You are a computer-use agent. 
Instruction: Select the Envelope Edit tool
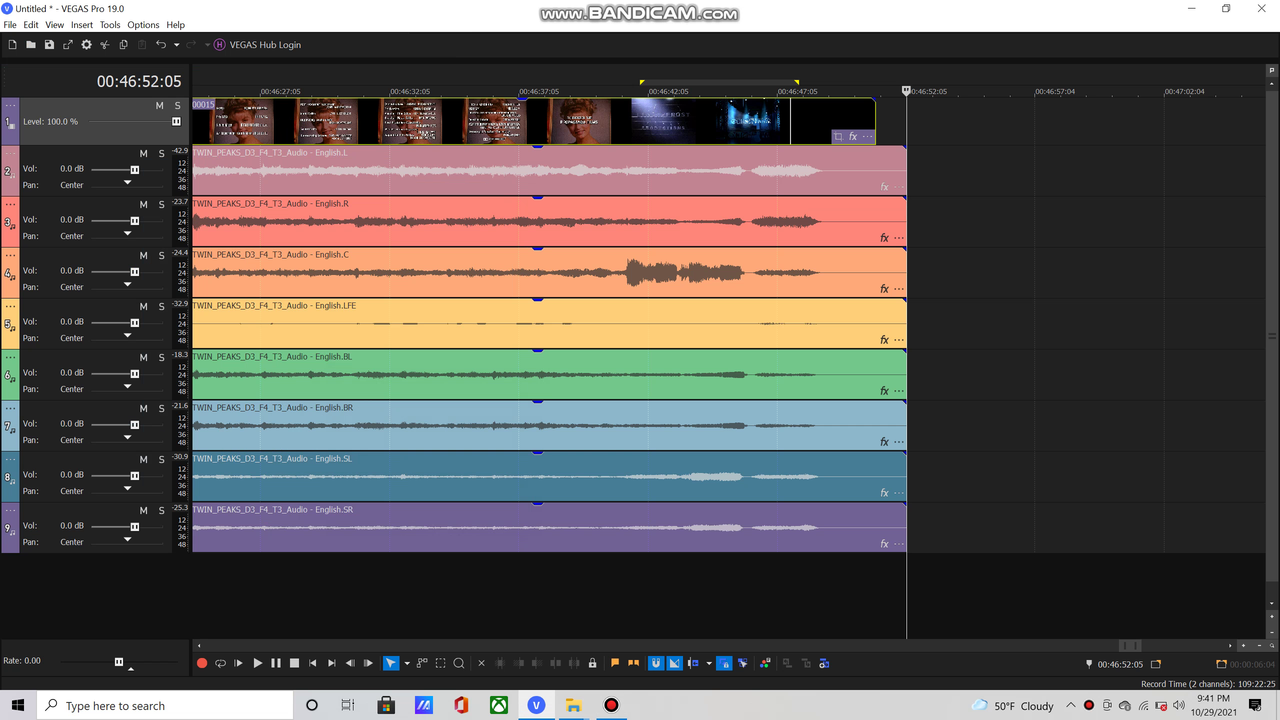422,663
